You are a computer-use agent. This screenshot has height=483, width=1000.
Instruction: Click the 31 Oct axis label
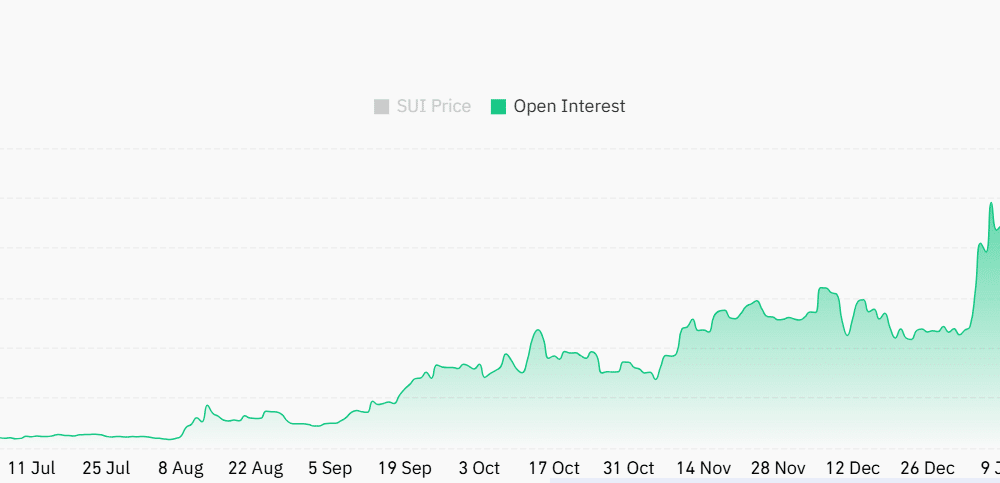point(629,468)
